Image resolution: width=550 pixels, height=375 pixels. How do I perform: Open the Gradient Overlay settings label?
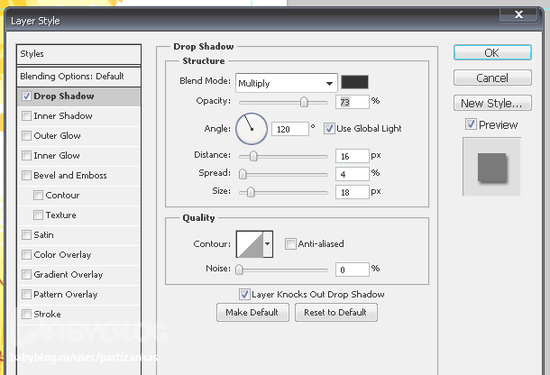[68, 275]
